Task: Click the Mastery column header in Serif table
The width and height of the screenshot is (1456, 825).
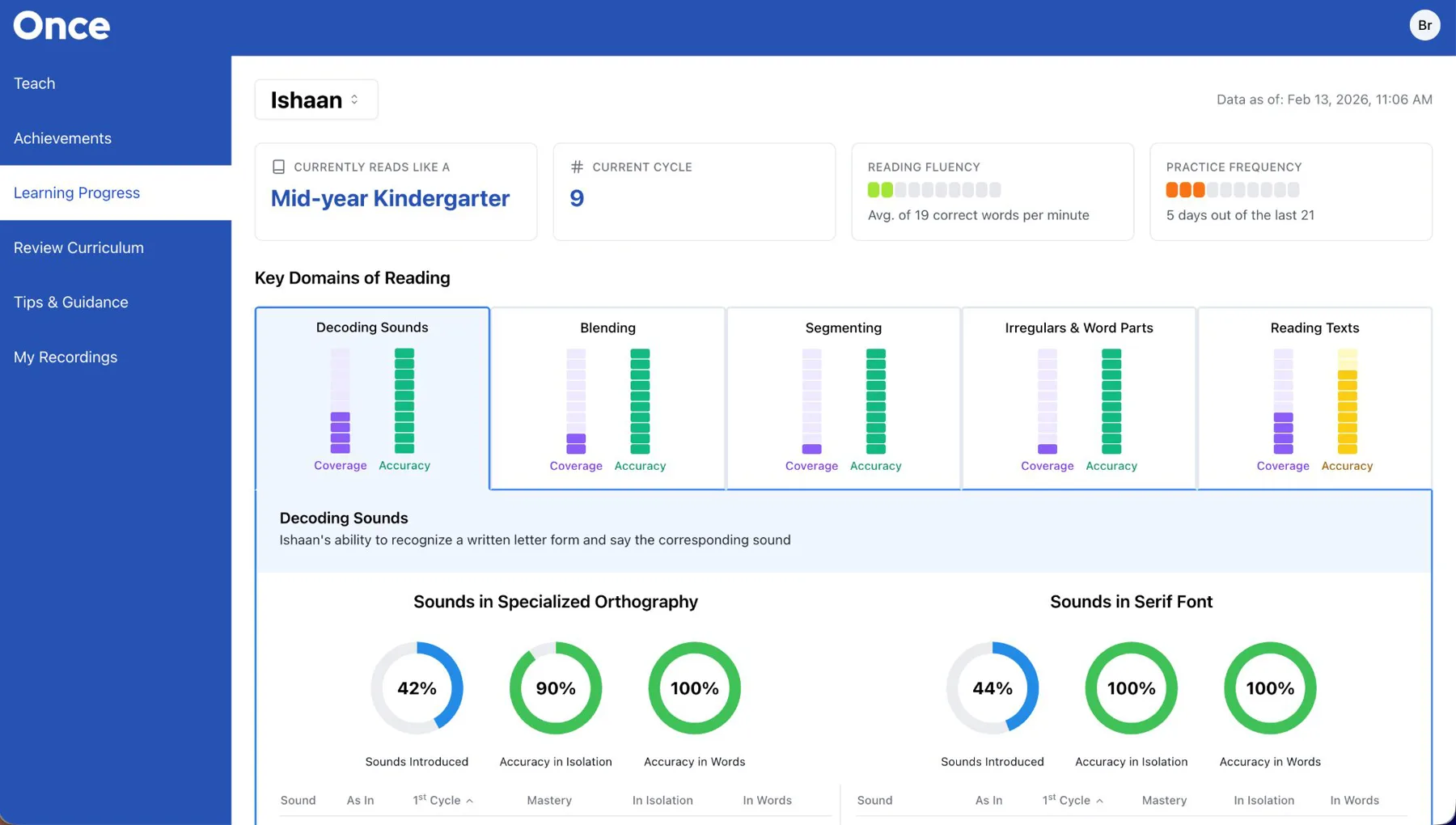Action: pos(1164,800)
